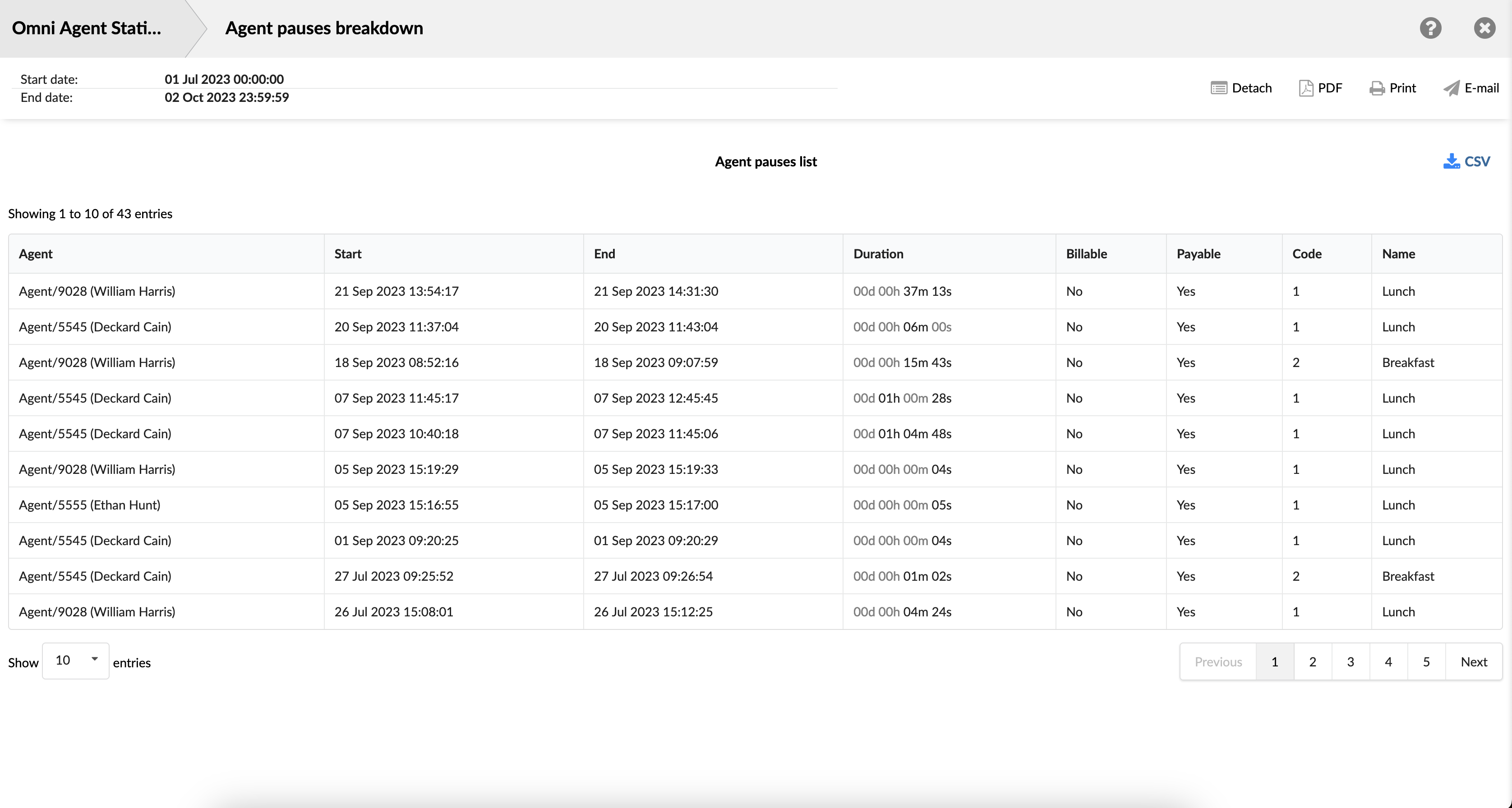Click the Next pagination button

coord(1473,662)
